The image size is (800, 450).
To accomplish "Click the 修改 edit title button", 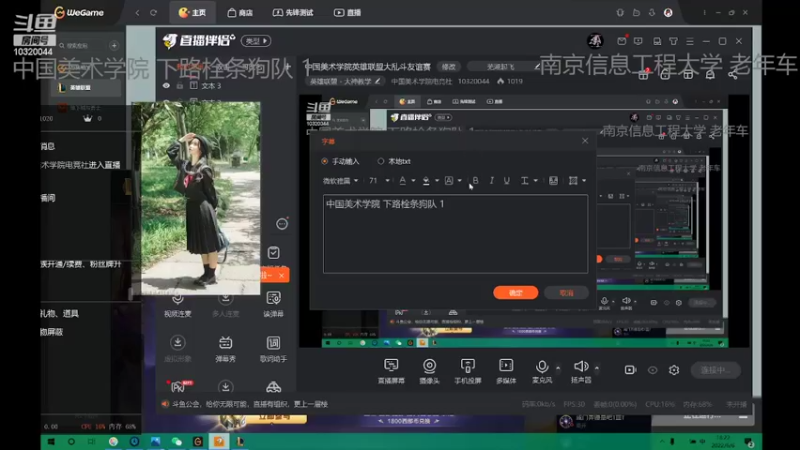I will [448, 67].
